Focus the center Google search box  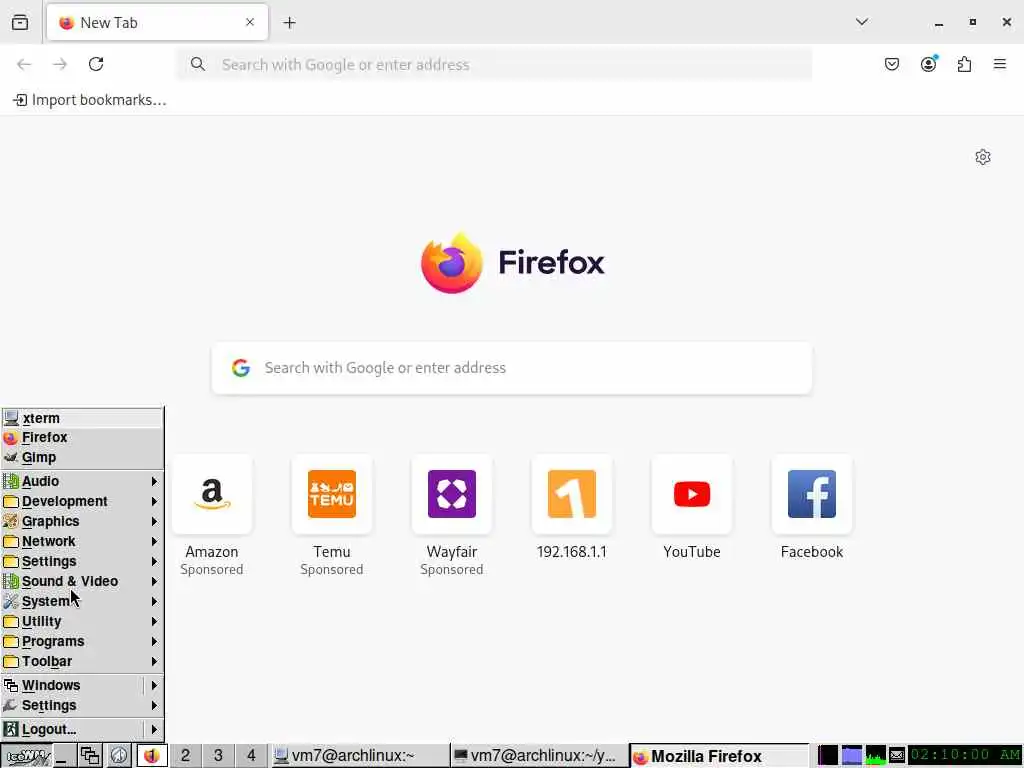(x=511, y=368)
